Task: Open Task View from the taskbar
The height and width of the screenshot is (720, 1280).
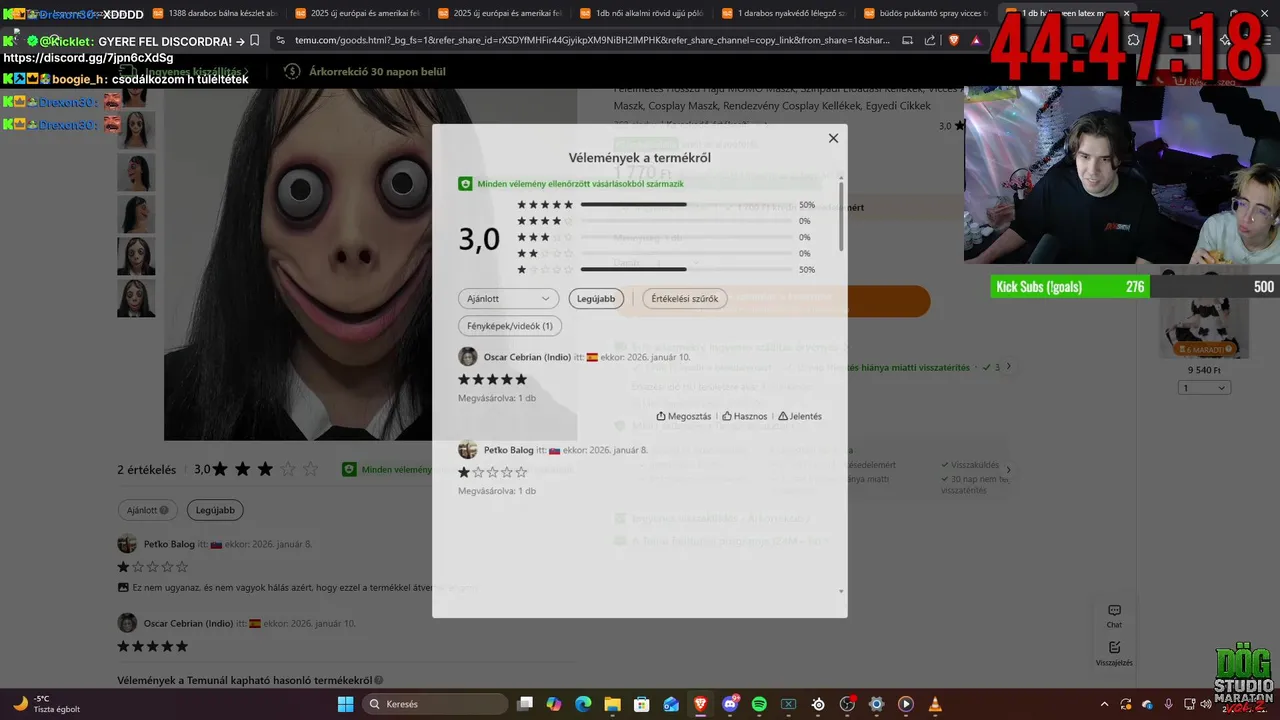Action: pyautogui.click(x=525, y=704)
